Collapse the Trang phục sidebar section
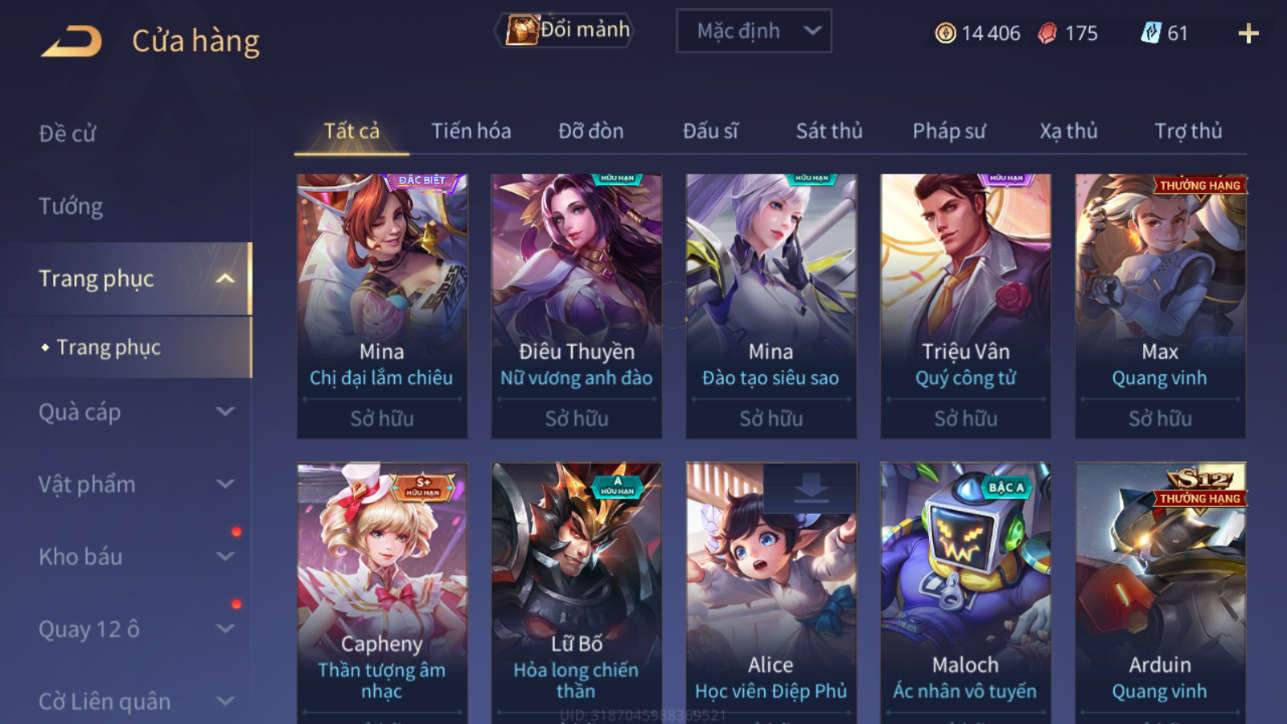Viewport: 1287px width, 724px height. tap(225, 279)
